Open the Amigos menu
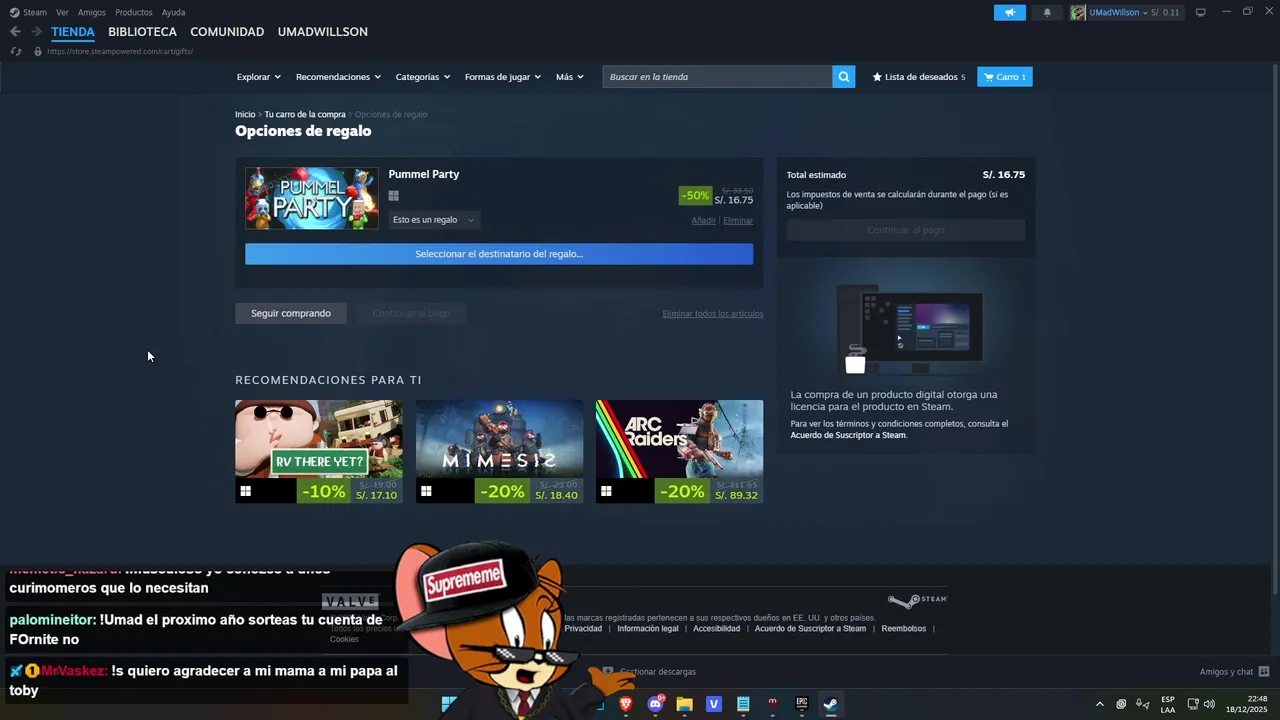Viewport: 1280px width, 720px height. pyautogui.click(x=92, y=12)
